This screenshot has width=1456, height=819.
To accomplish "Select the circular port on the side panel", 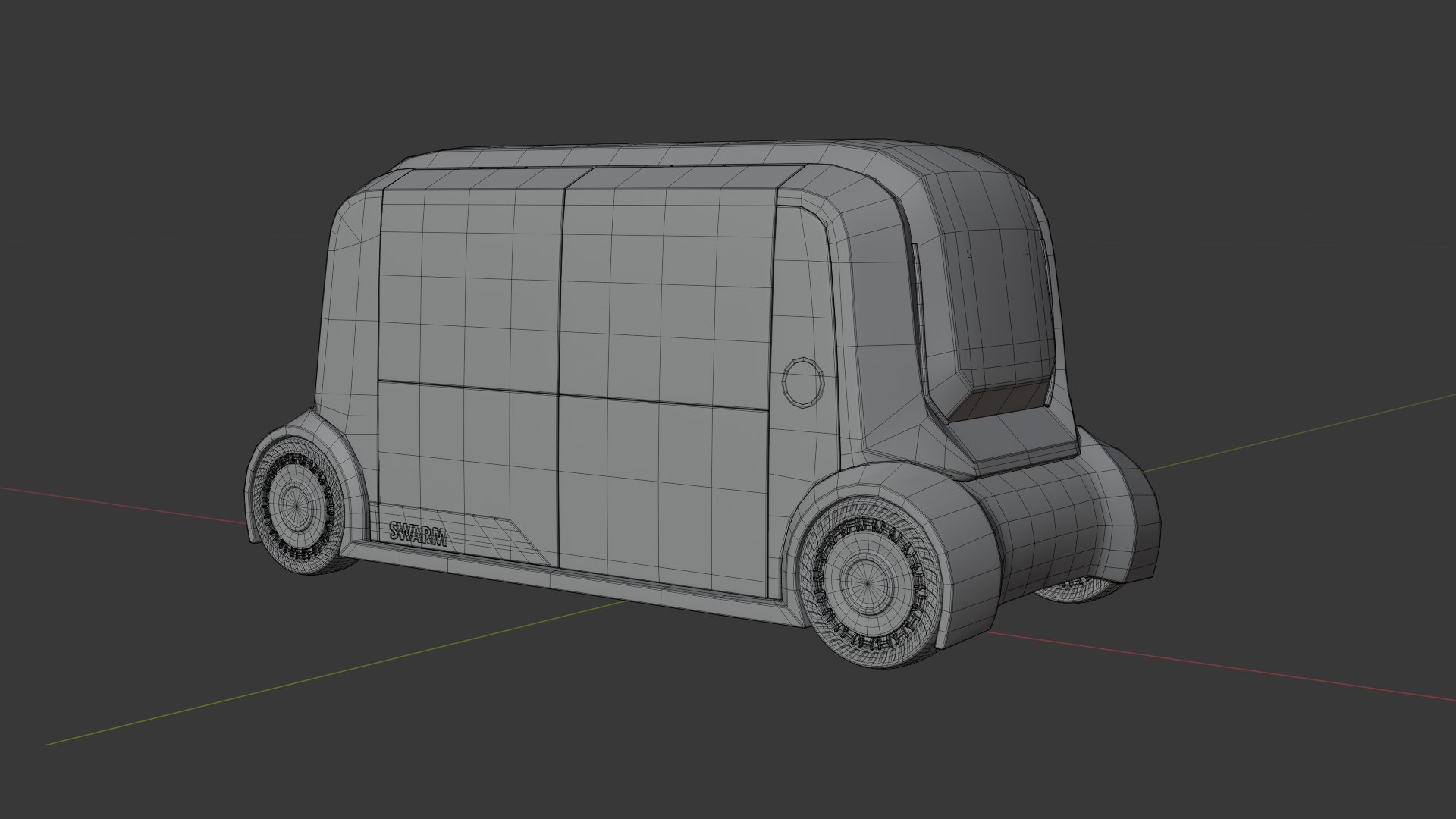I will pyautogui.click(x=803, y=383).
